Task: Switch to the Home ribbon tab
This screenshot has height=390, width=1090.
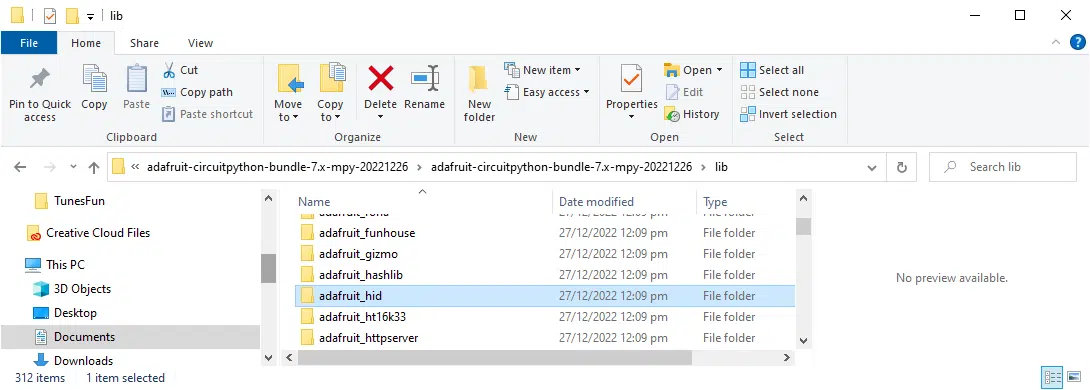Action: (86, 43)
